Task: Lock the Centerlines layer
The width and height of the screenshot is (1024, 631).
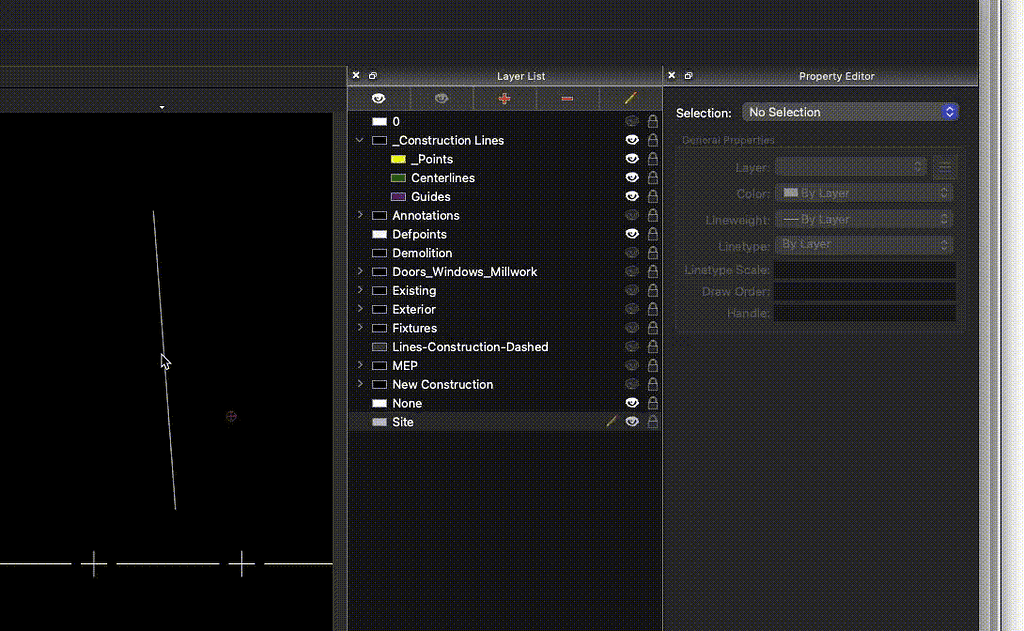Action: click(652, 178)
